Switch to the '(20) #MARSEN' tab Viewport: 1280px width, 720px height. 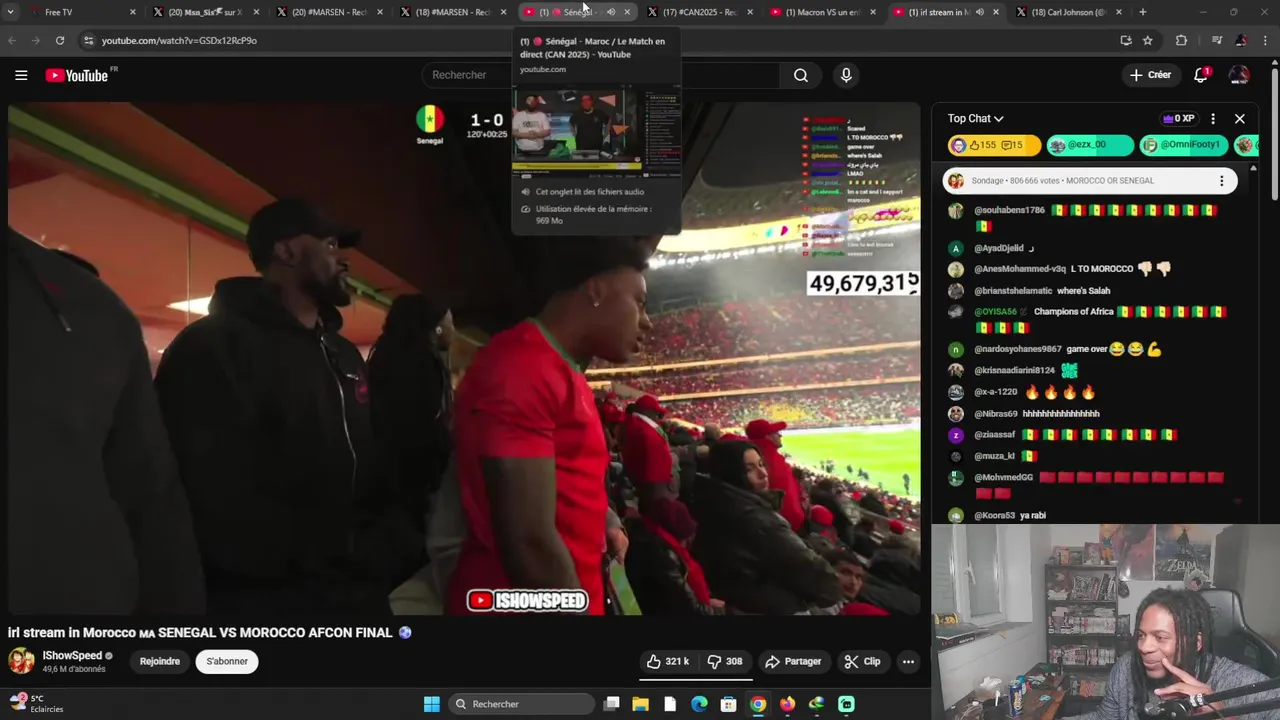click(x=328, y=12)
